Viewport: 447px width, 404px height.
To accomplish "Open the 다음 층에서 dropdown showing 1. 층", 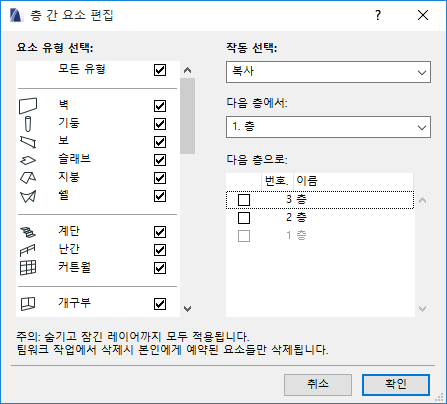I will pos(328,127).
